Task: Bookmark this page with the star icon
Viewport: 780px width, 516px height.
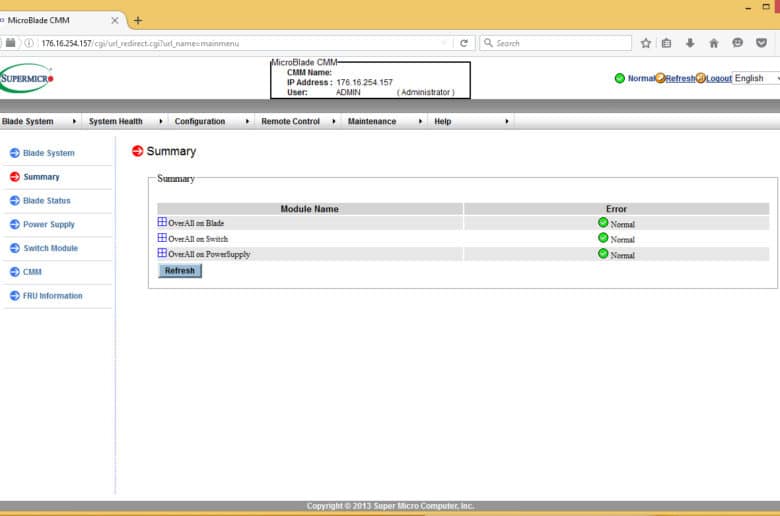Action: point(646,43)
